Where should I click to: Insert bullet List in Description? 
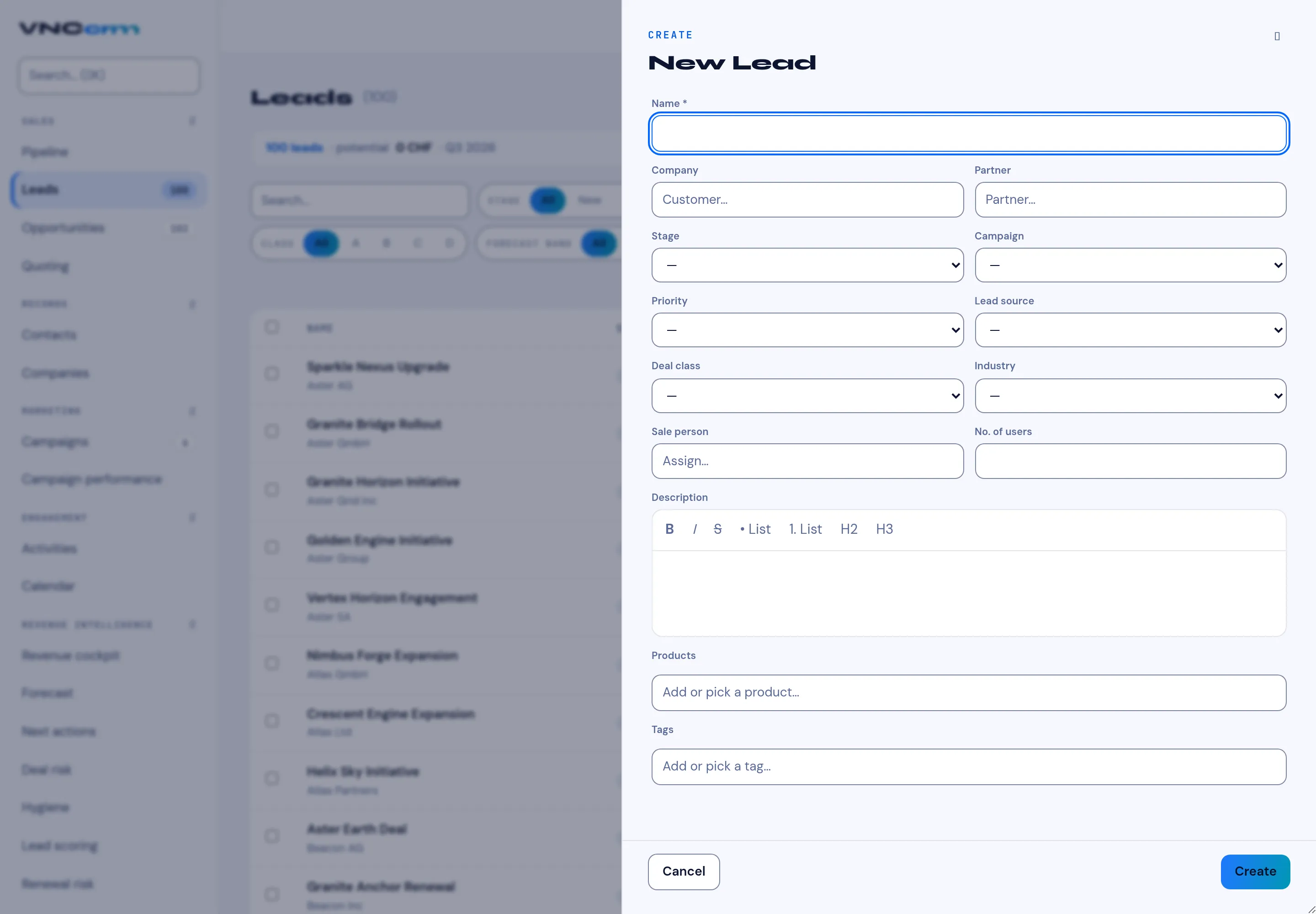[x=755, y=529]
